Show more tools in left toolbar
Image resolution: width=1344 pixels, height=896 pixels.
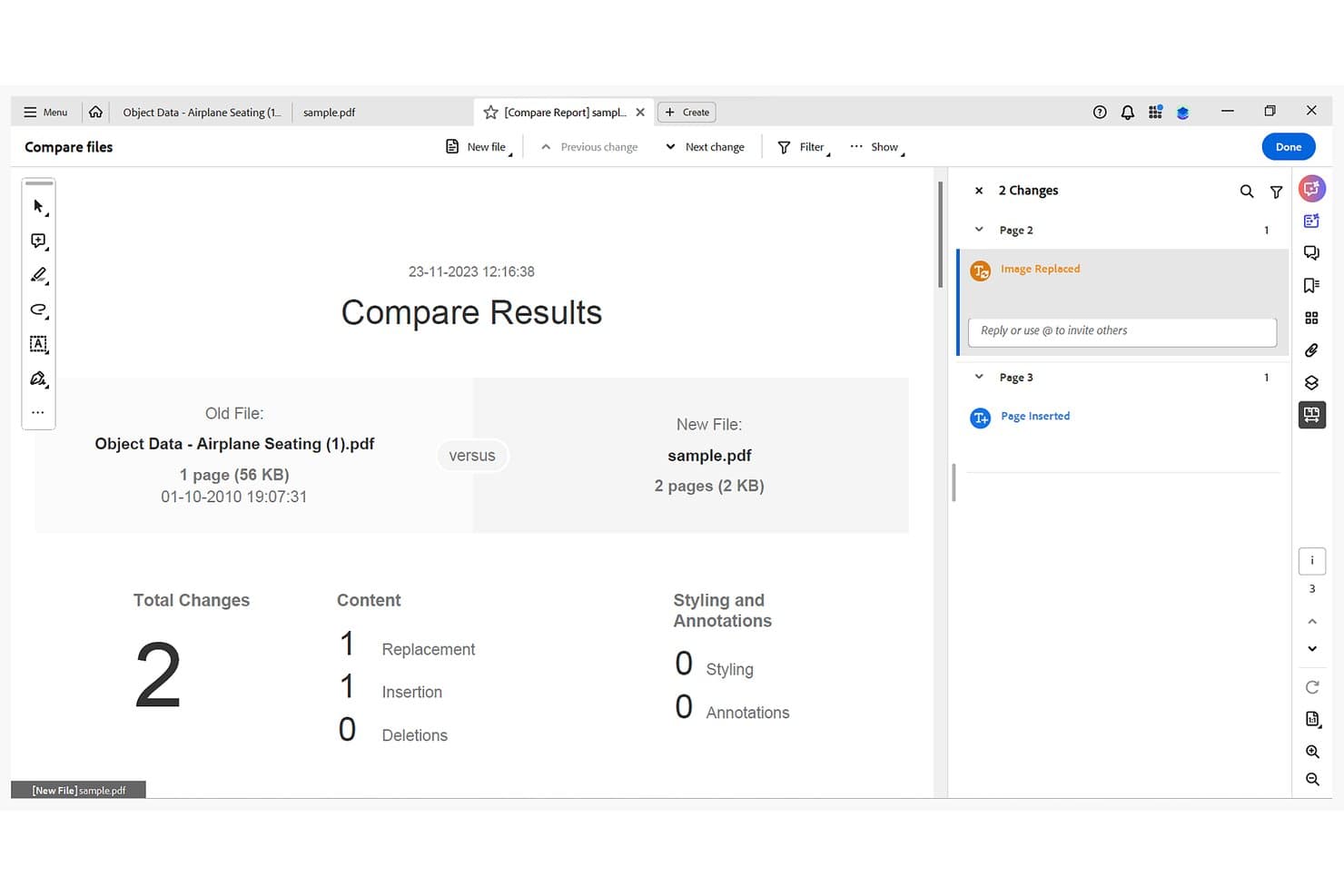click(38, 412)
